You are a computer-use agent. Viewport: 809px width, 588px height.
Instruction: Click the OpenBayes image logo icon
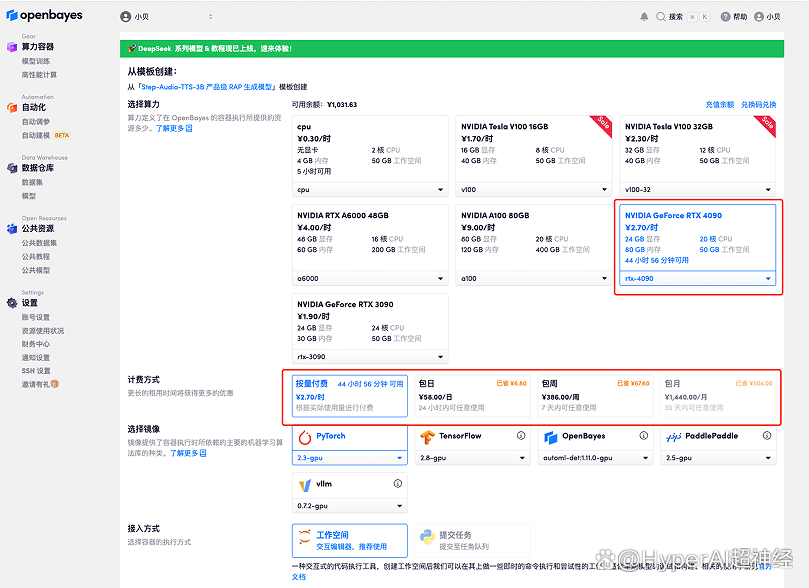(551, 437)
